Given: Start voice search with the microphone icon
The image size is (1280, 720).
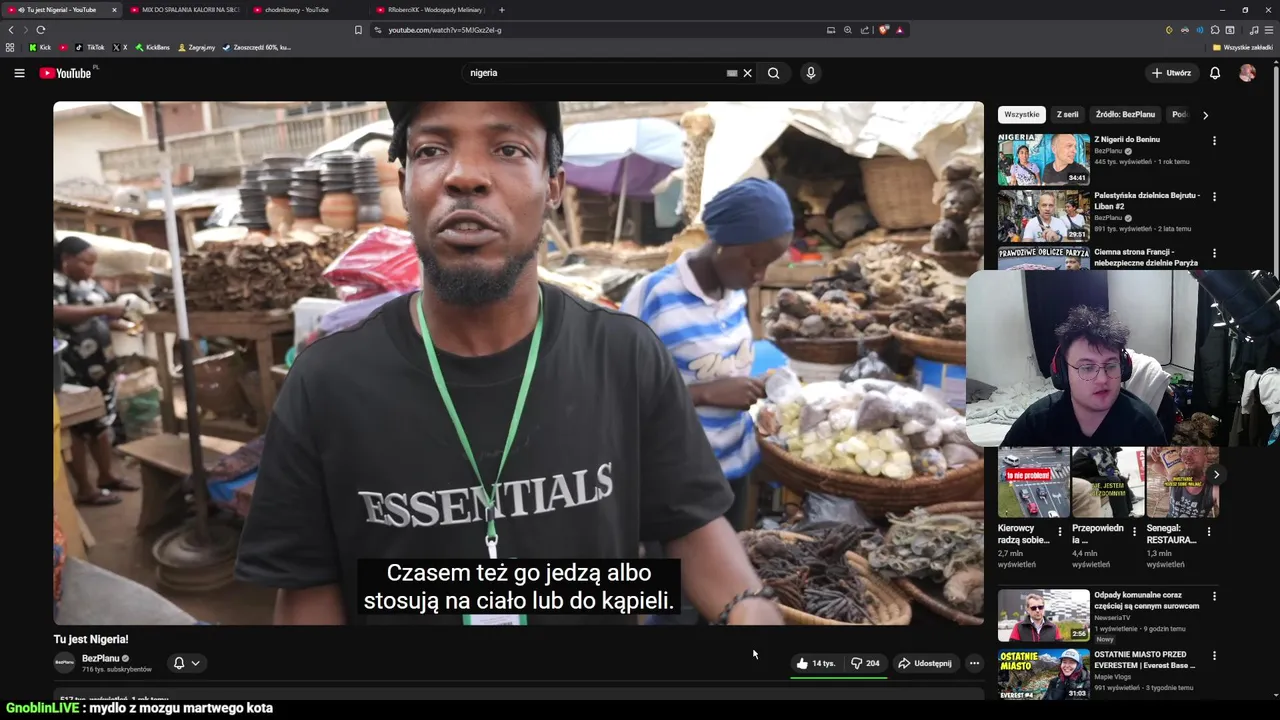Looking at the screenshot, I should click(x=811, y=73).
